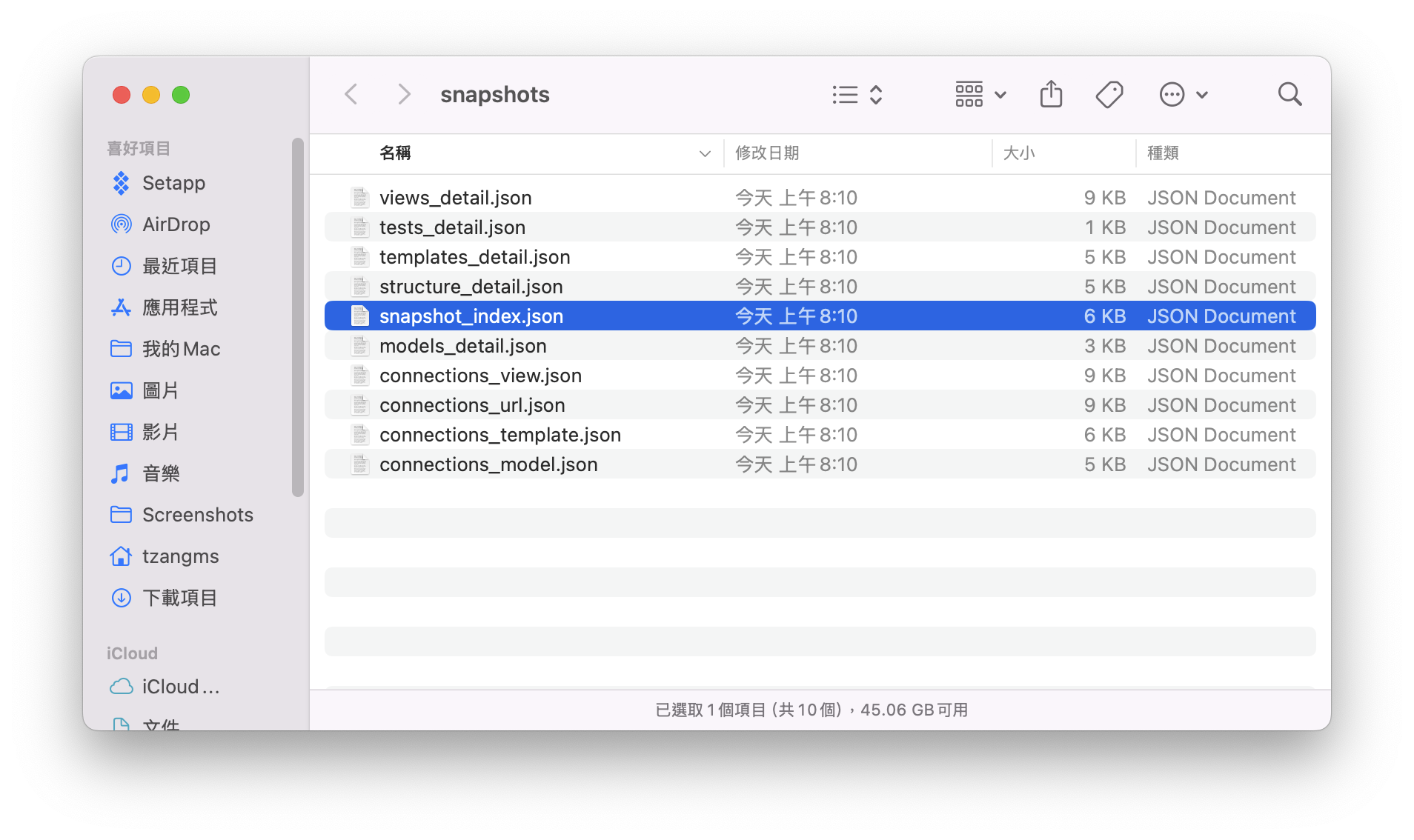Open the 應用程式 applications folder
1414x840 pixels.
pos(179,307)
